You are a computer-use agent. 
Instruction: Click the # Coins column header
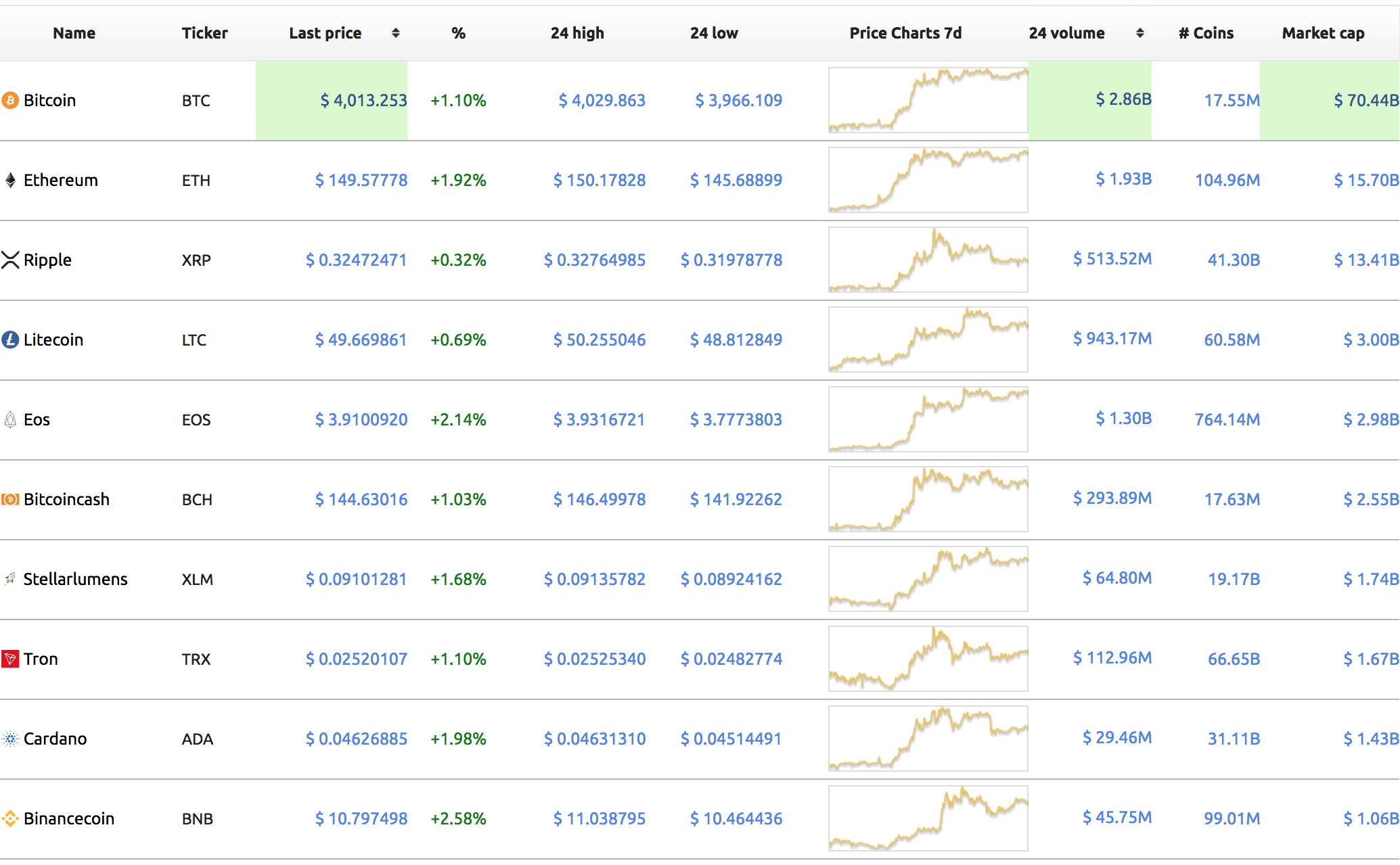pos(1206,33)
